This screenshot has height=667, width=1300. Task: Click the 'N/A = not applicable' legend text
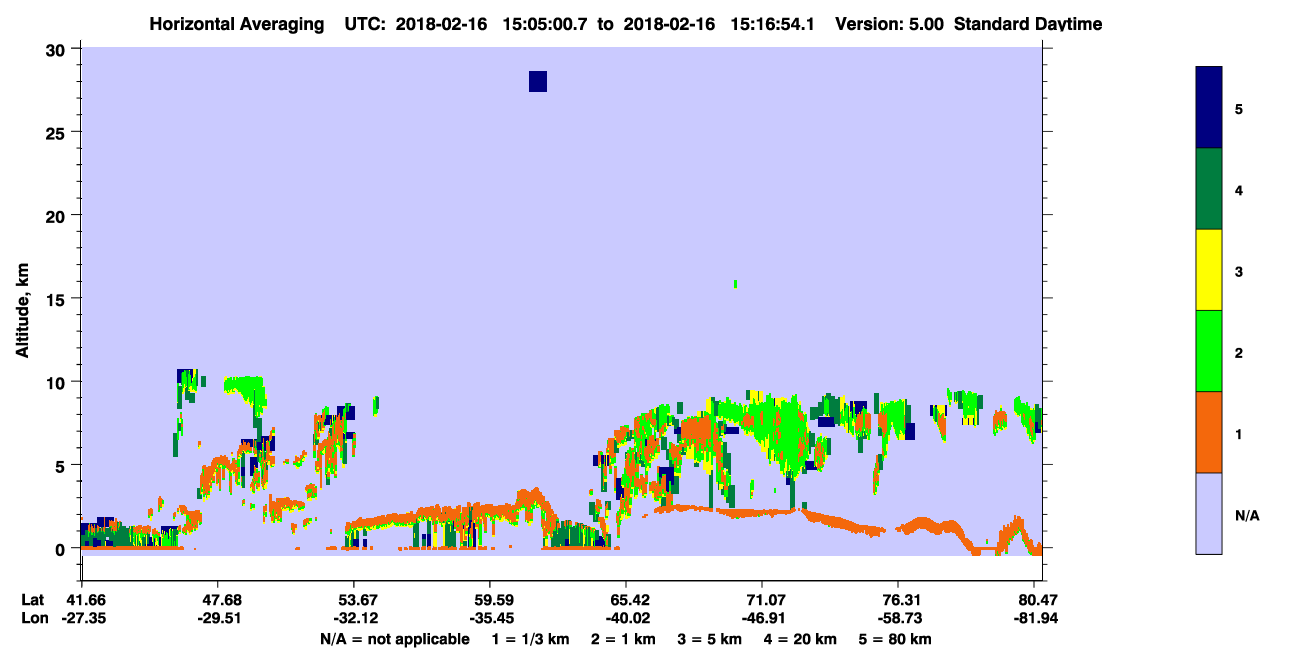click(x=395, y=639)
